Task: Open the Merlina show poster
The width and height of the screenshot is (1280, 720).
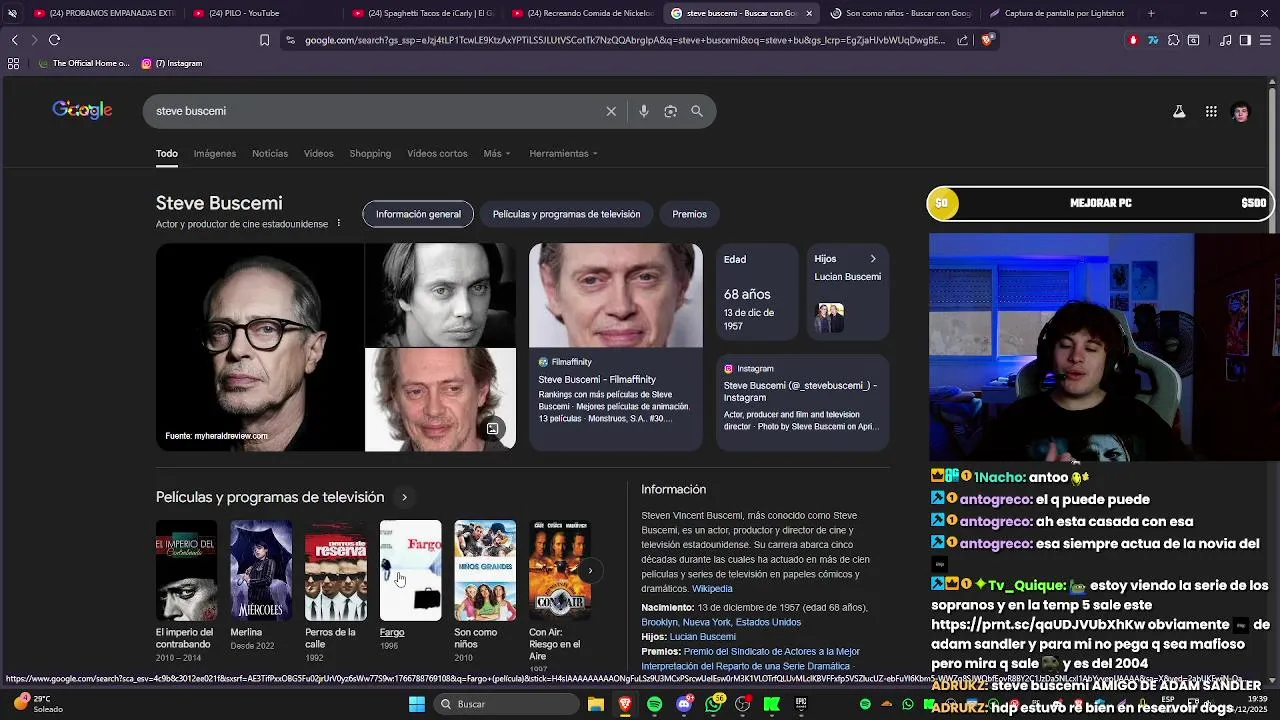Action: coord(261,570)
